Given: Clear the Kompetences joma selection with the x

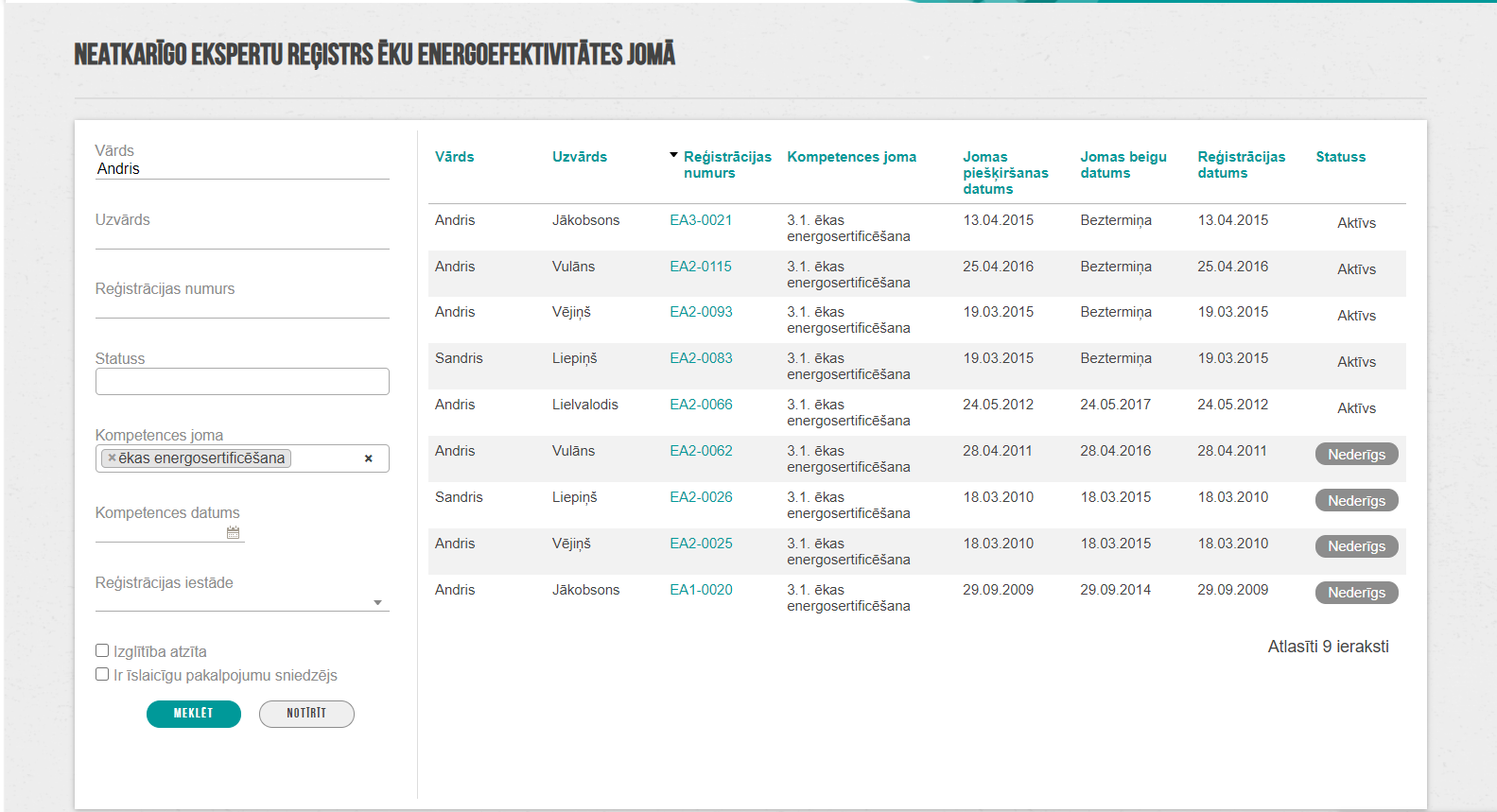Looking at the screenshot, I should click(369, 458).
